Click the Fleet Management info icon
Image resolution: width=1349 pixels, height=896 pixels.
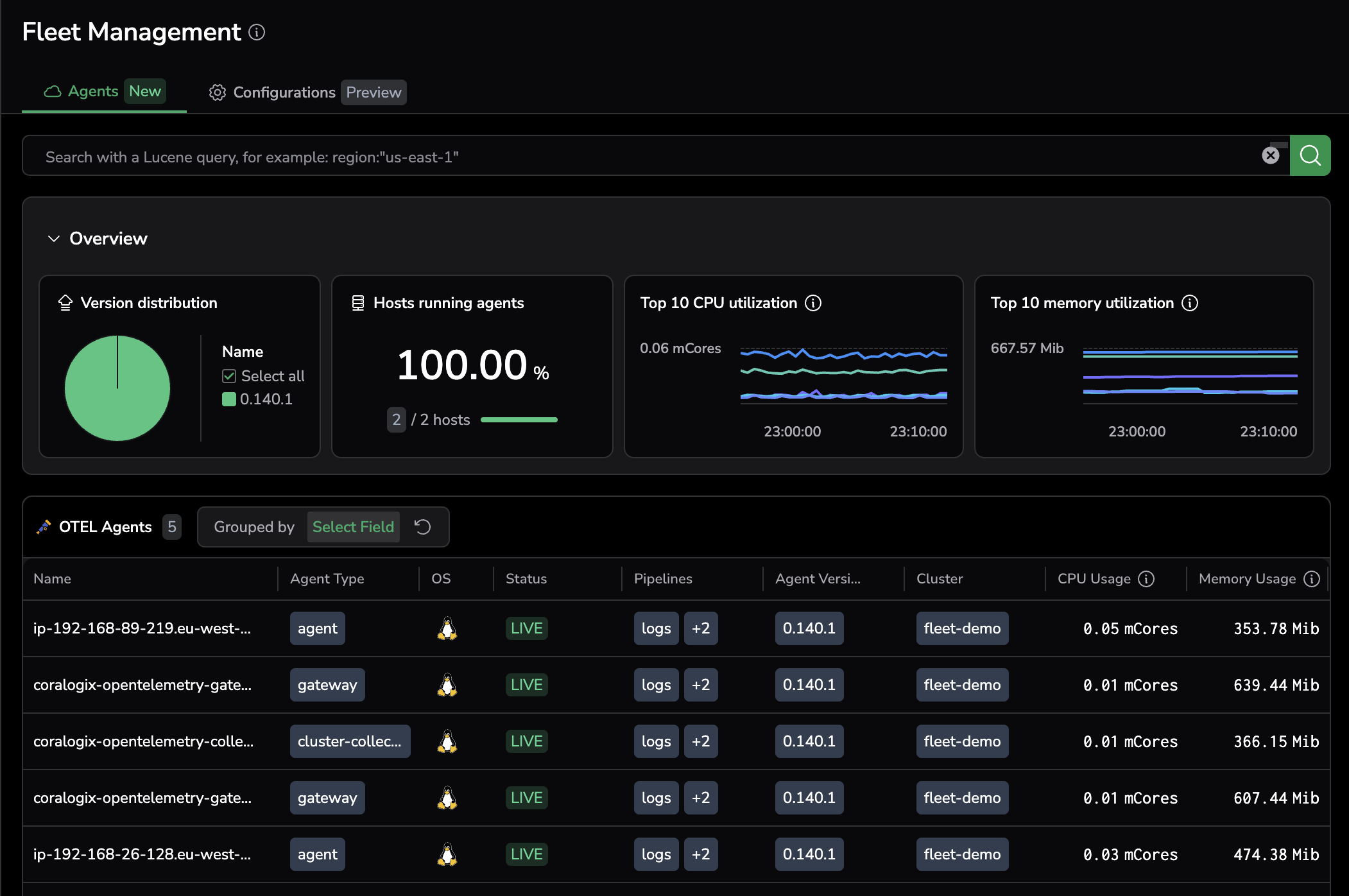pos(257,32)
